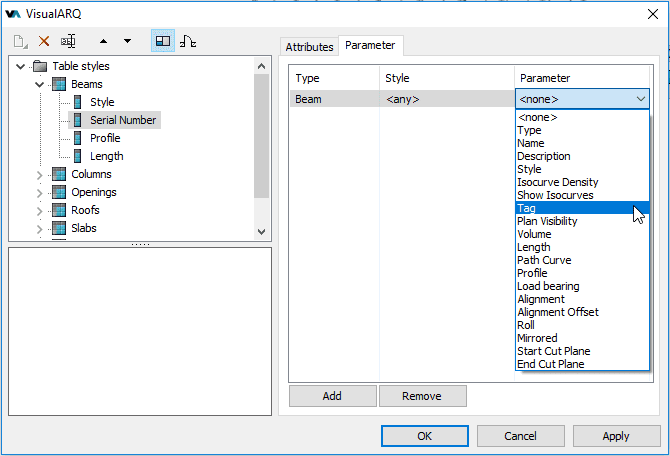Click the Profile column icon
The image size is (670, 456).
[77, 138]
